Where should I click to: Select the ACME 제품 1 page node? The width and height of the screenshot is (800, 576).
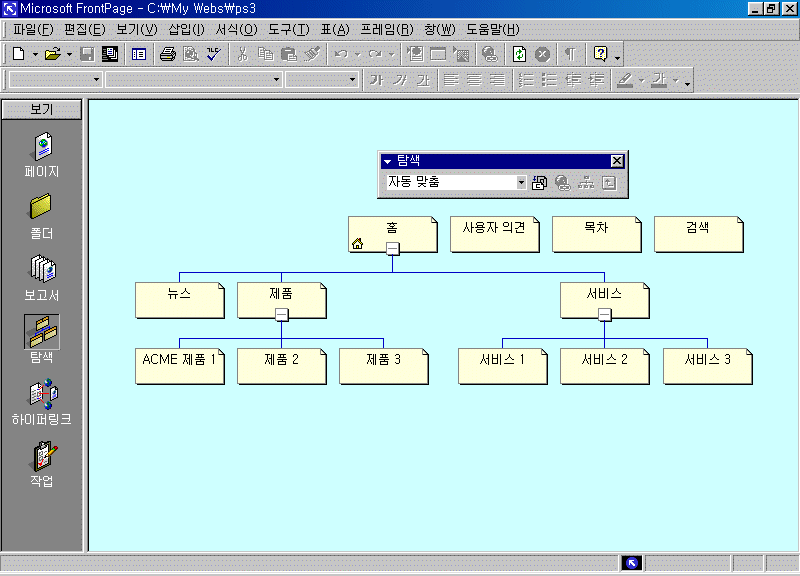click(x=180, y=366)
